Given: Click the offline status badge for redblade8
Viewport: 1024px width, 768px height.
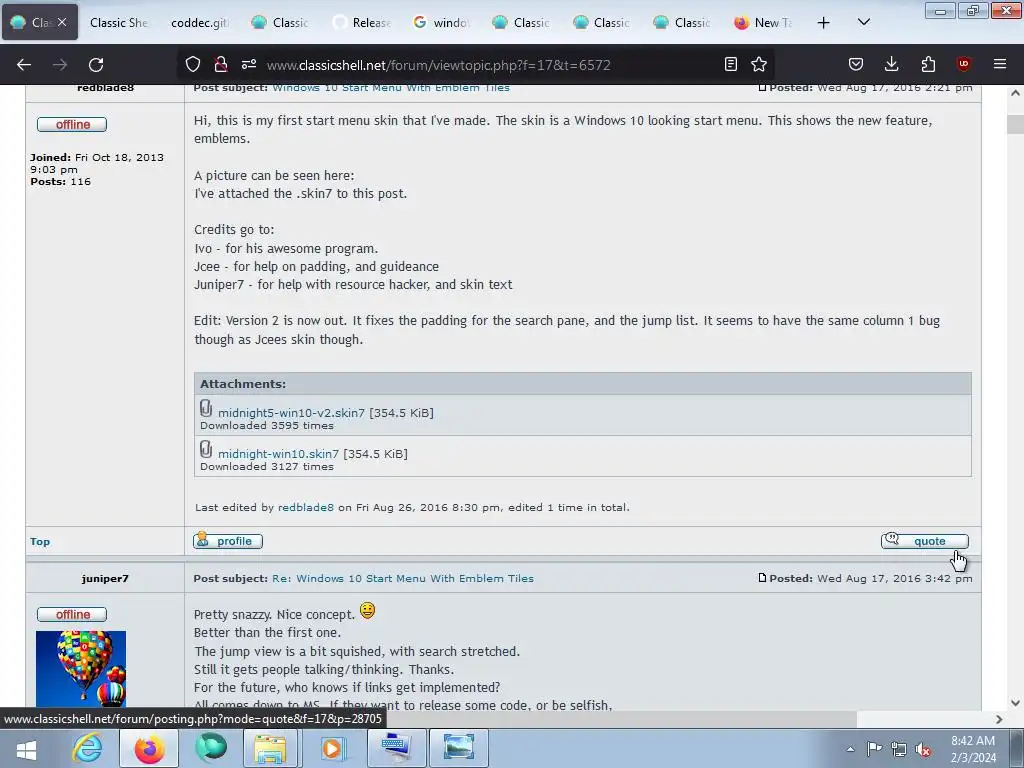Looking at the screenshot, I should [x=72, y=124].
